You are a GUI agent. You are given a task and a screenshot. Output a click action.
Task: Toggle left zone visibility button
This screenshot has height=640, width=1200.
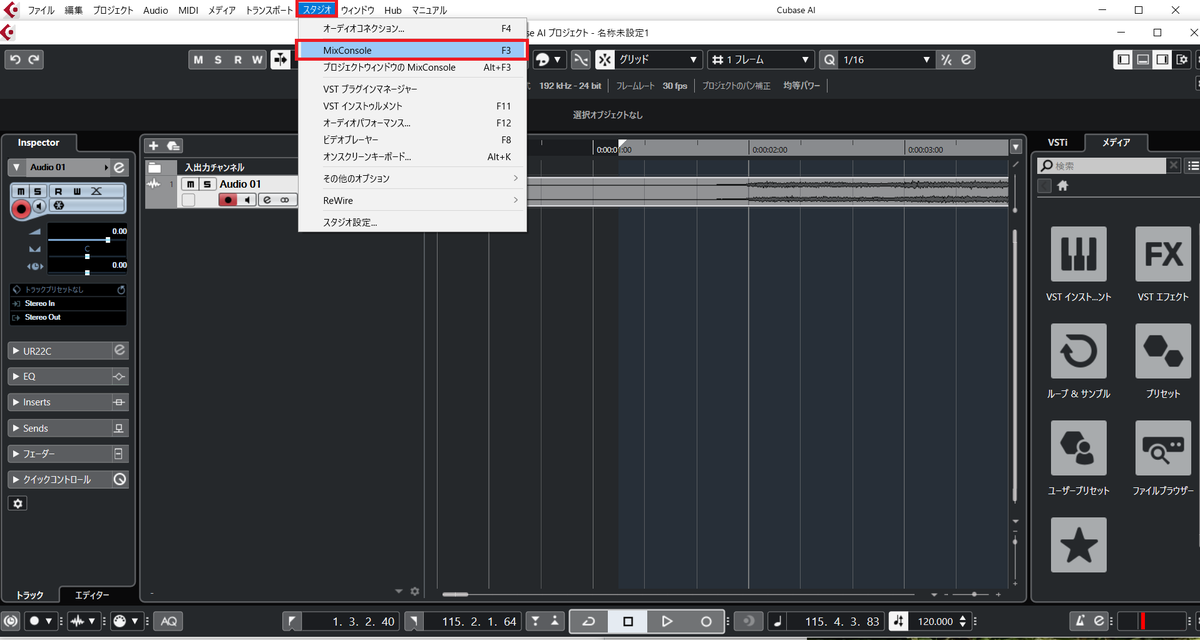[1124, 60]
